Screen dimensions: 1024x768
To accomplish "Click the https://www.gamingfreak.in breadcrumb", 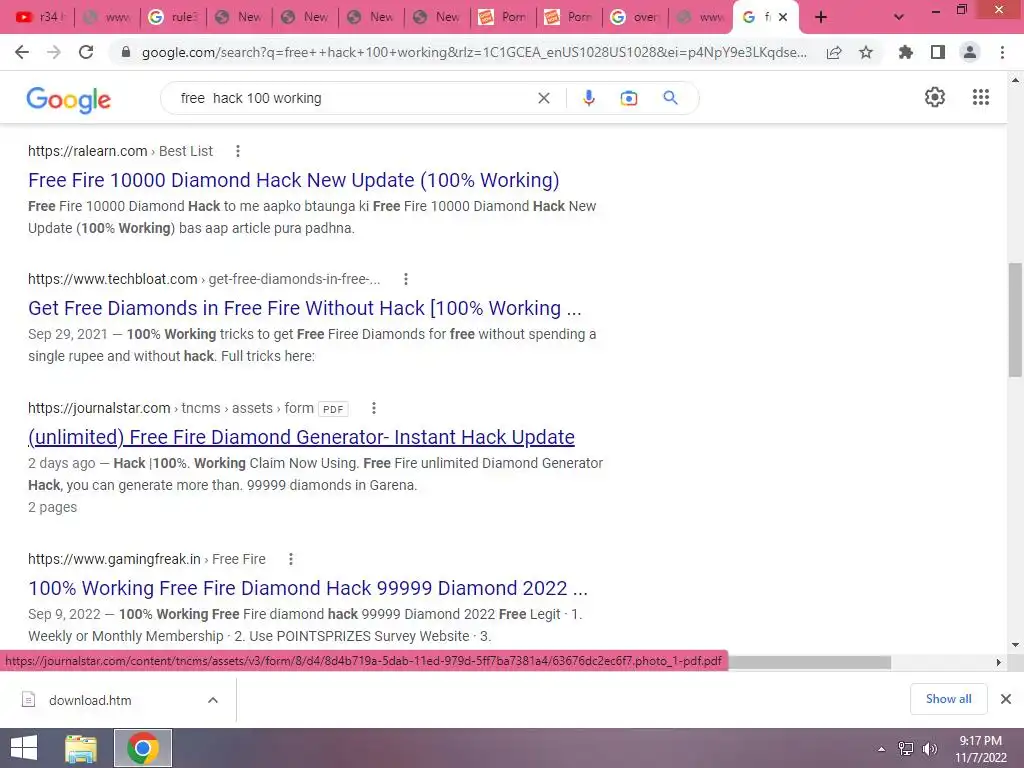I will click(114, 559).
